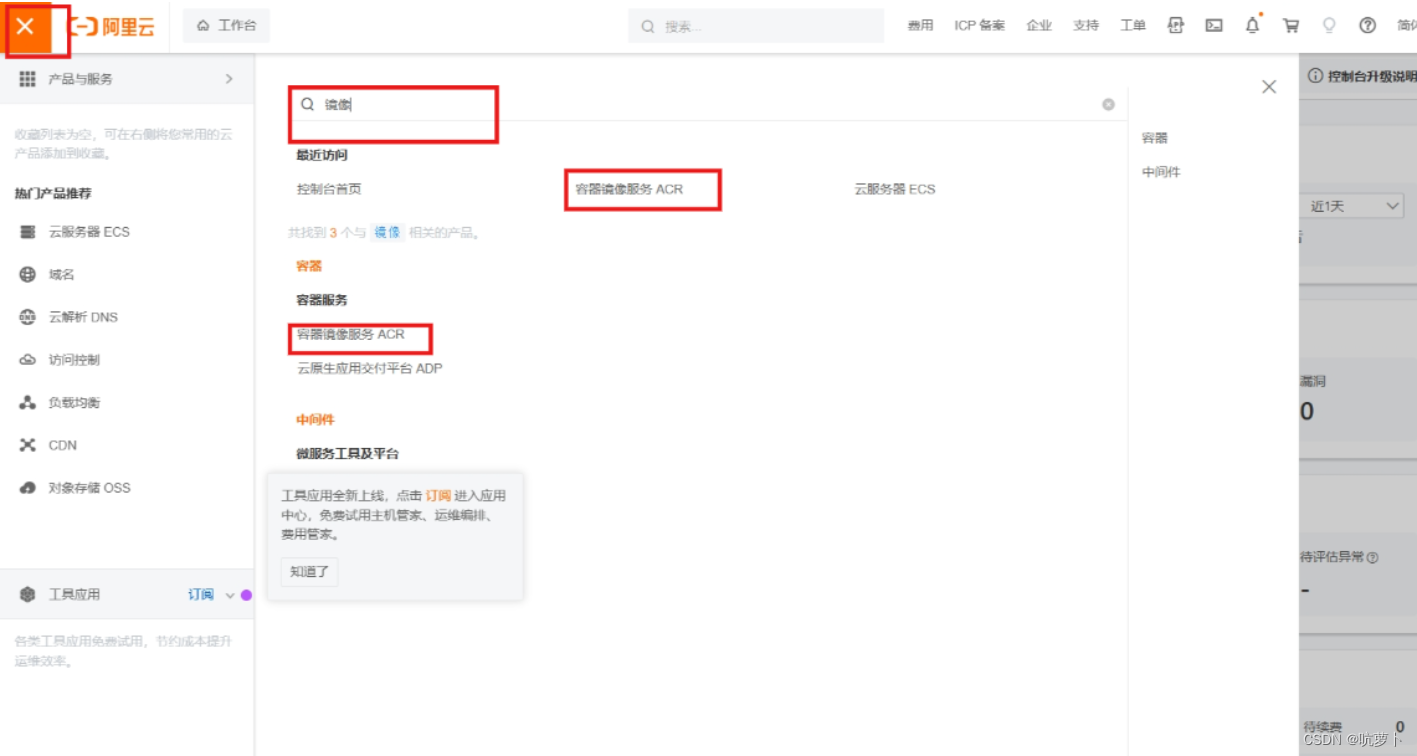Click the 知道了 button
Image resolution: width=1417 pixels, height=756 pixels.
(309, 571)
